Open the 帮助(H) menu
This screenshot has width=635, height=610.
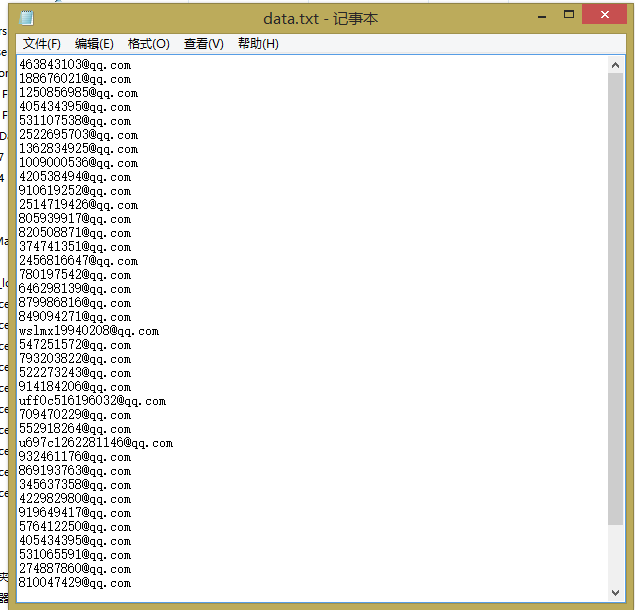(258, 44)
